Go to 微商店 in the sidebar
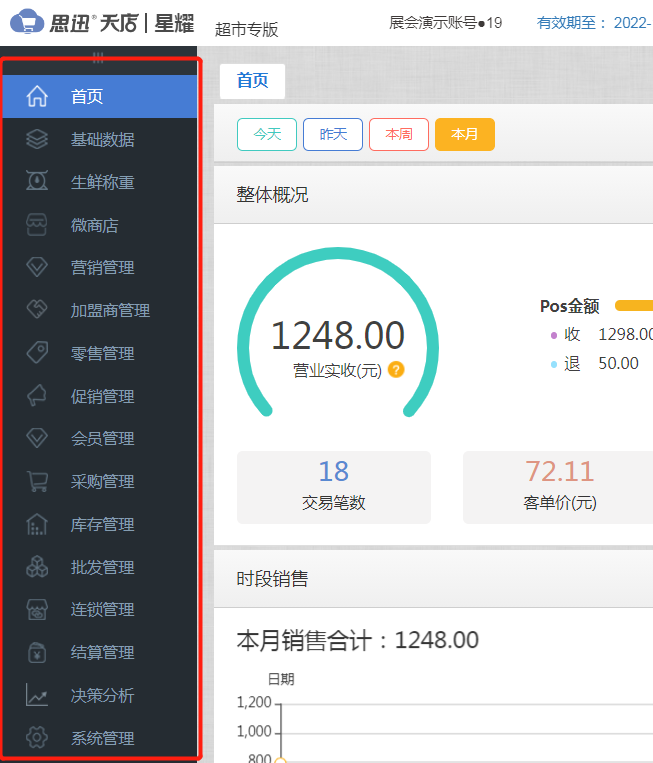This screenshot has height=763, width=653. 100,225
